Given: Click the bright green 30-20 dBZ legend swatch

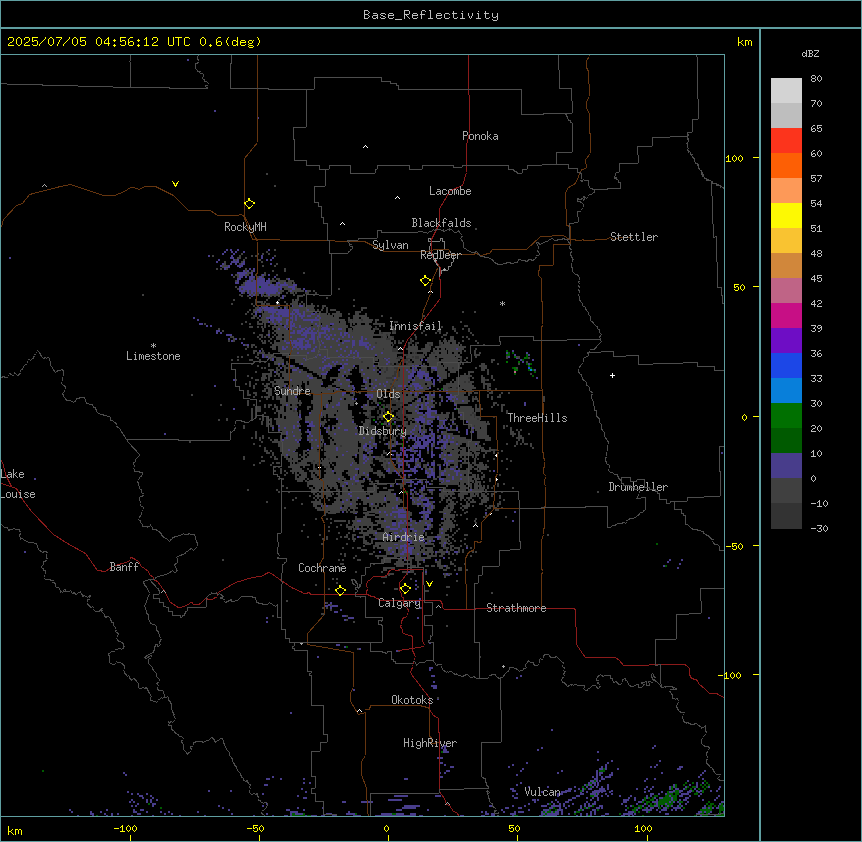Looking at the screenshot, I should tap(786, 416).
